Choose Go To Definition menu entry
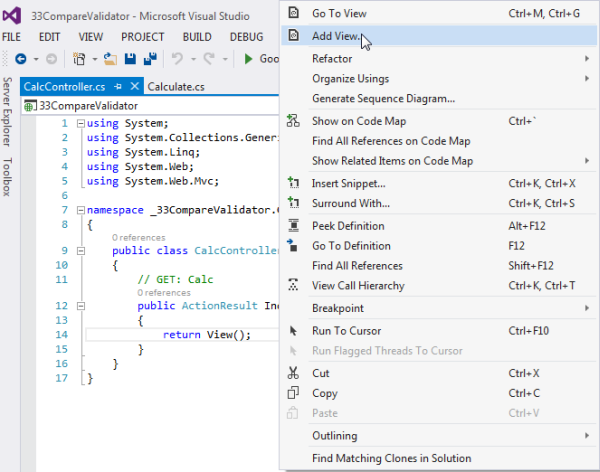600x472 pixels. pyautogui.click(x=351, y=246)
